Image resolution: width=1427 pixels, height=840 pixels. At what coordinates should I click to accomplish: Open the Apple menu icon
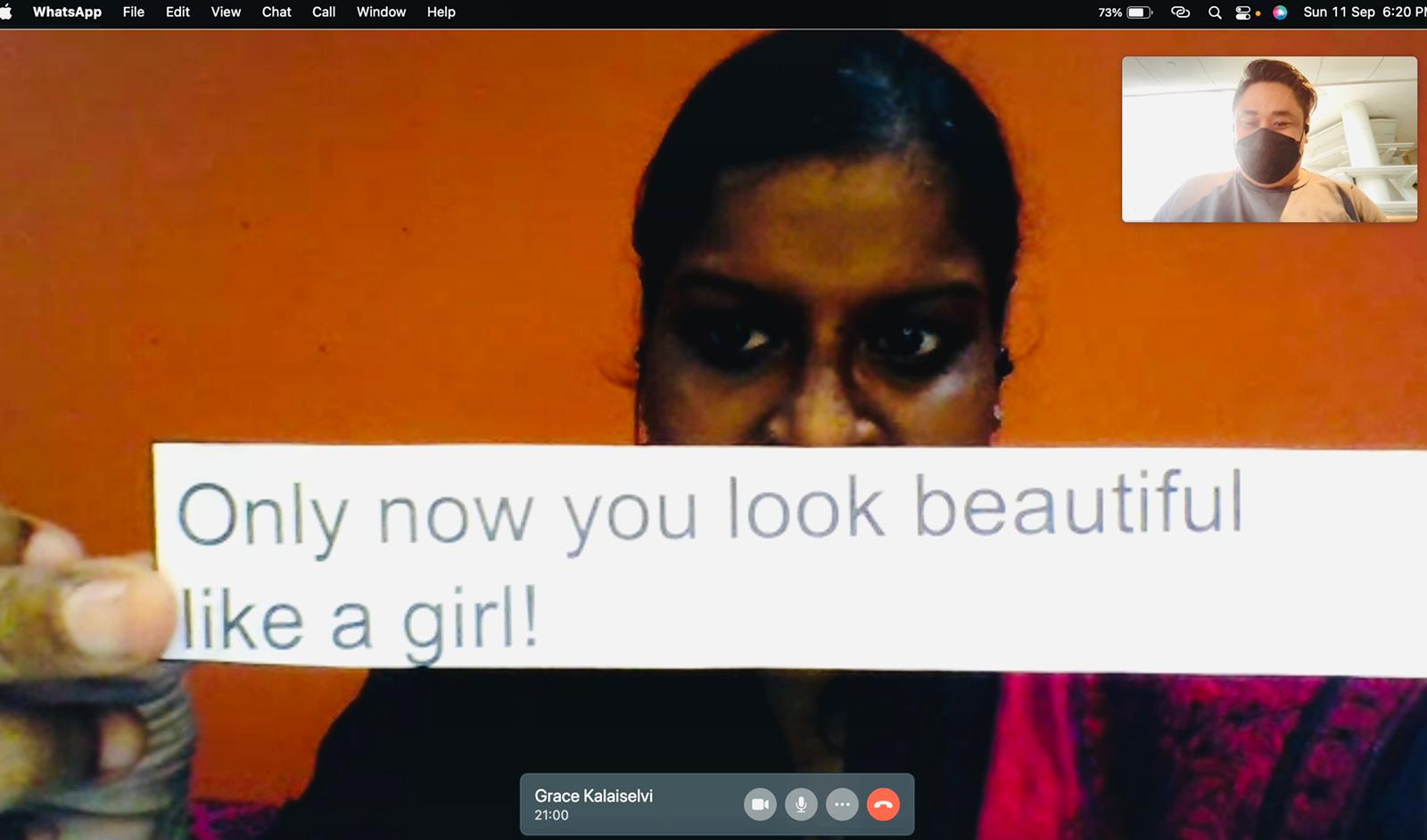point(6,12)
